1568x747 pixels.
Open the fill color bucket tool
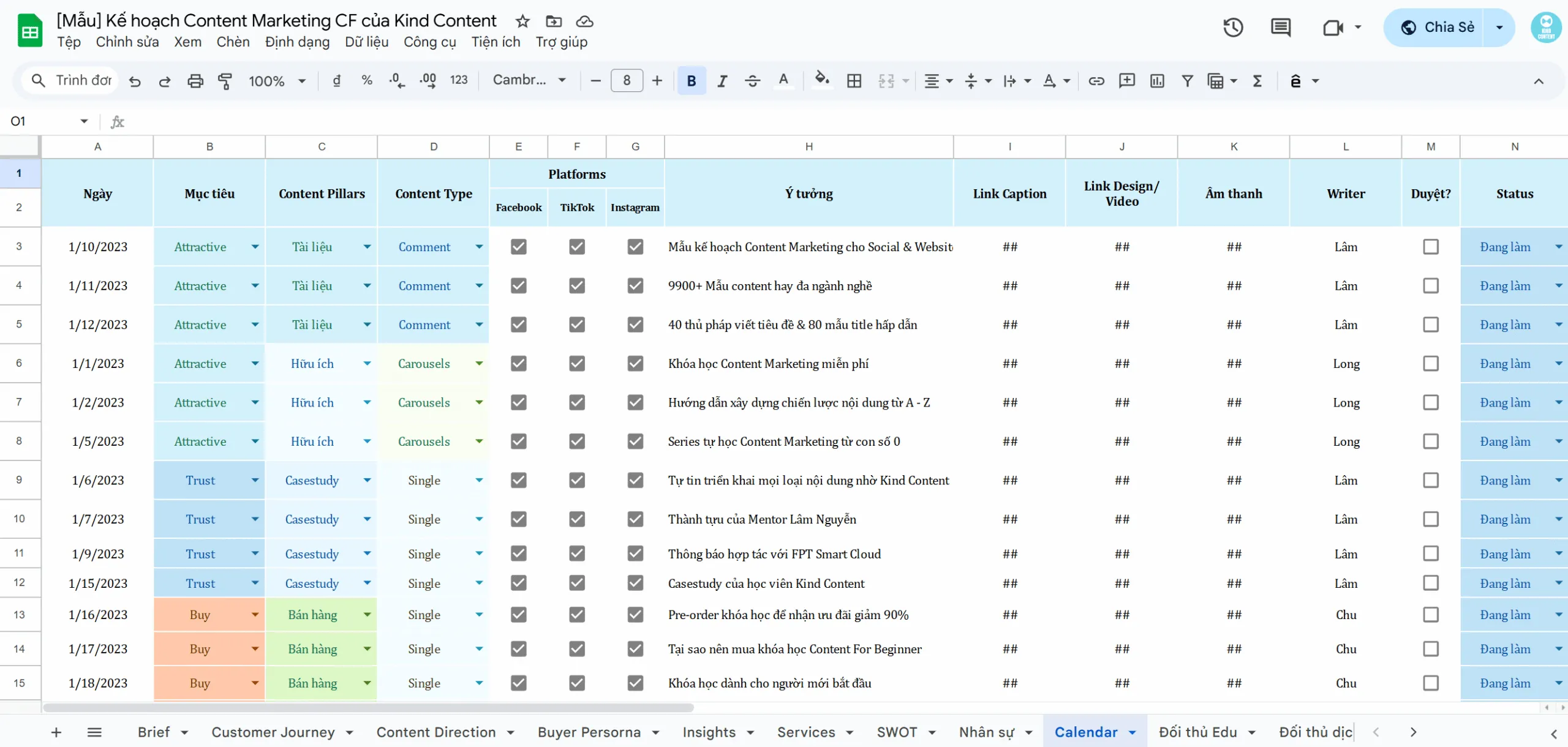(822, 80)
